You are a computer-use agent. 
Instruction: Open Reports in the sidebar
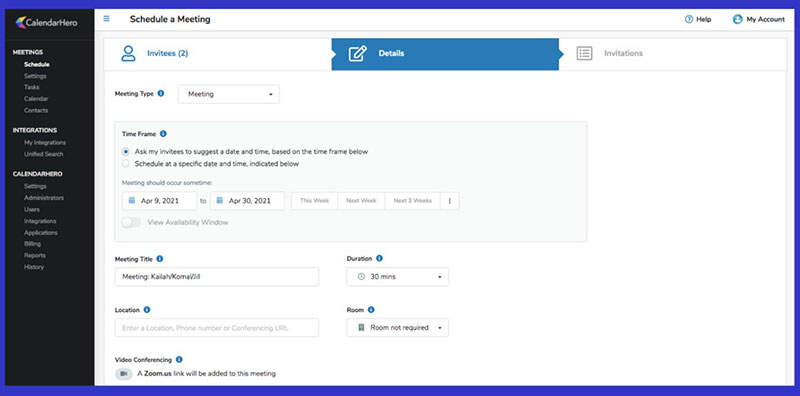[x=35, y=255]
